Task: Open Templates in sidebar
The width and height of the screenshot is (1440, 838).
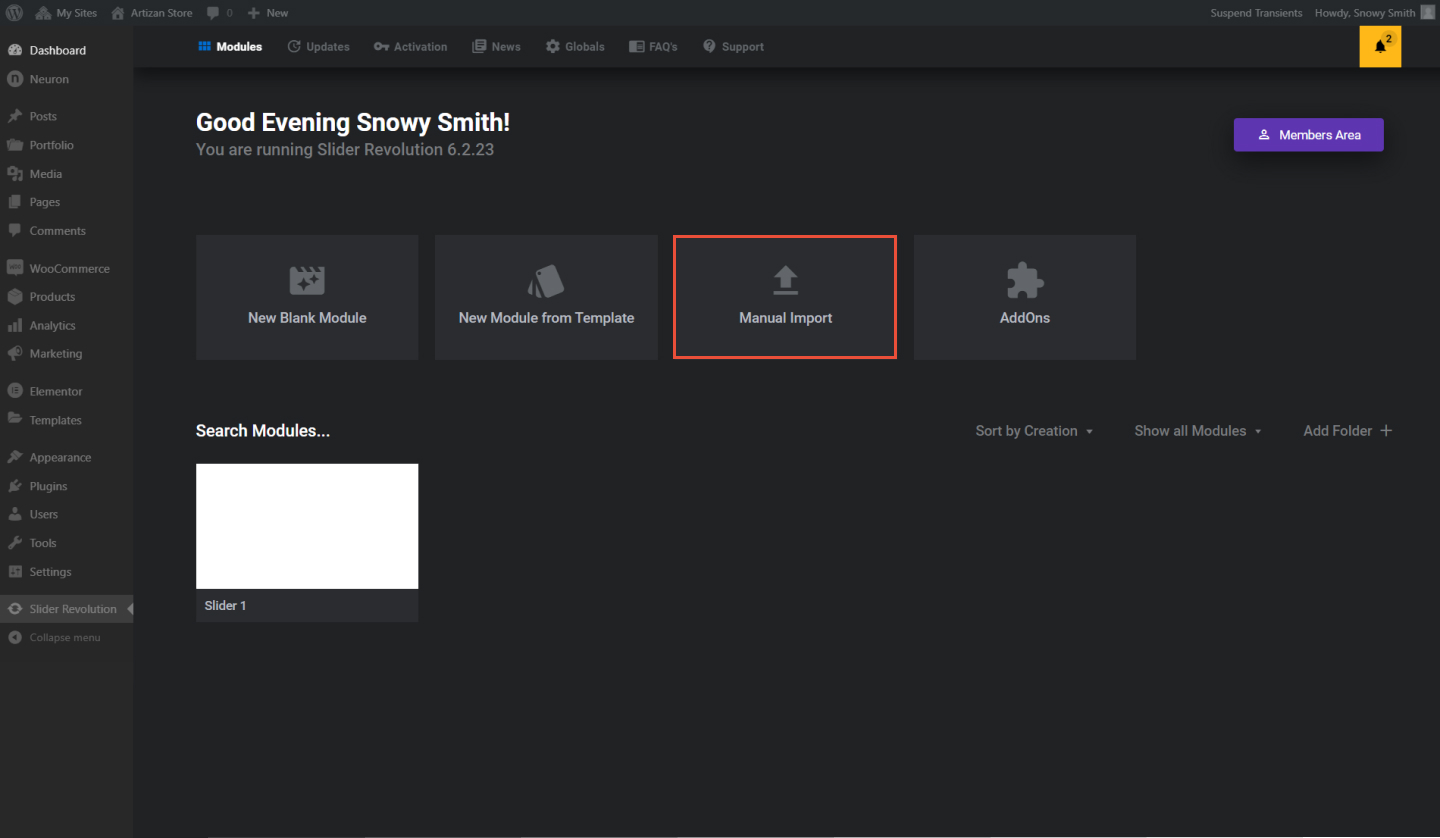Action: click(66, 420)
